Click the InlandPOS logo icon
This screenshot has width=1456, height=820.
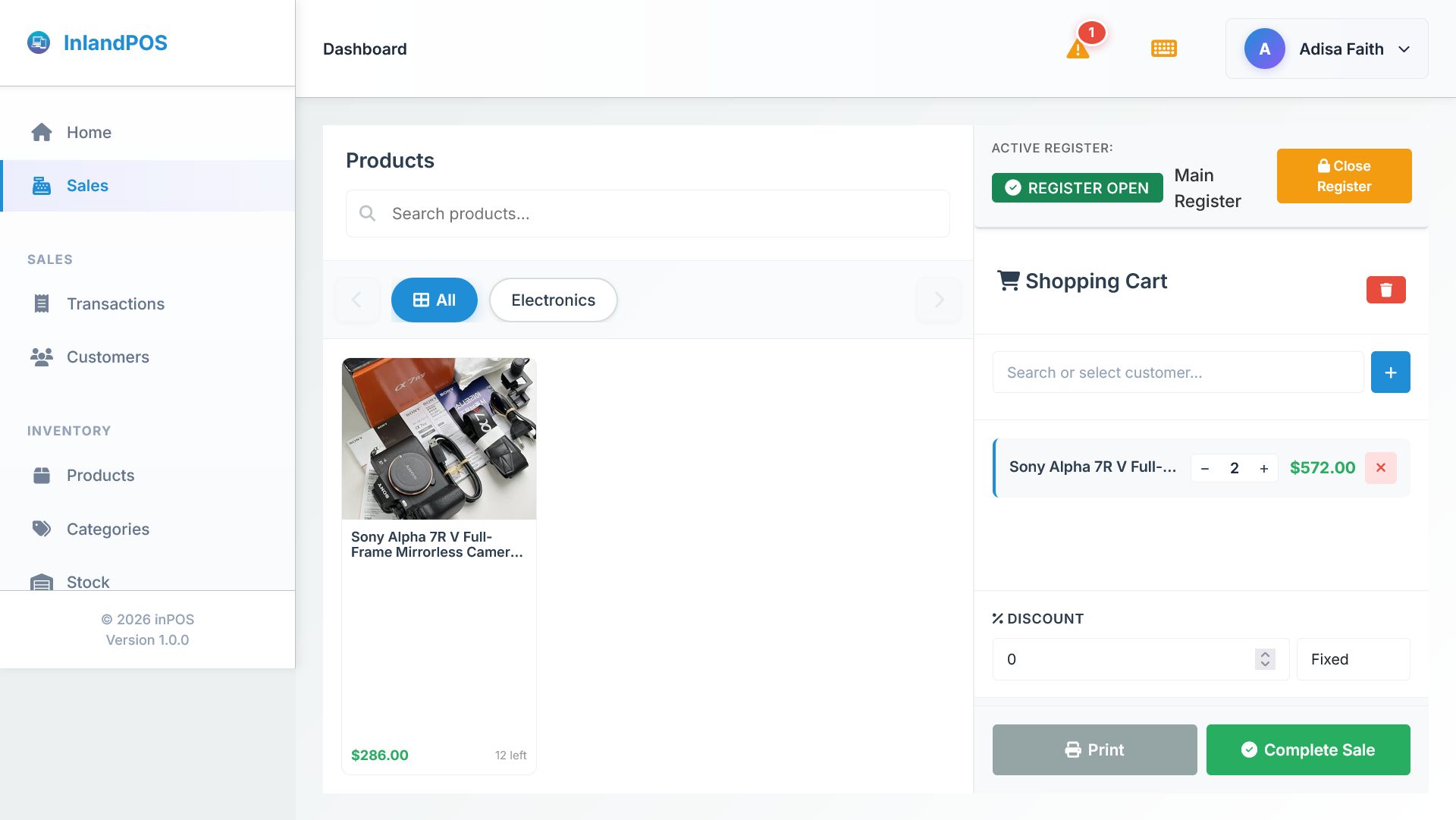[39, 42]
